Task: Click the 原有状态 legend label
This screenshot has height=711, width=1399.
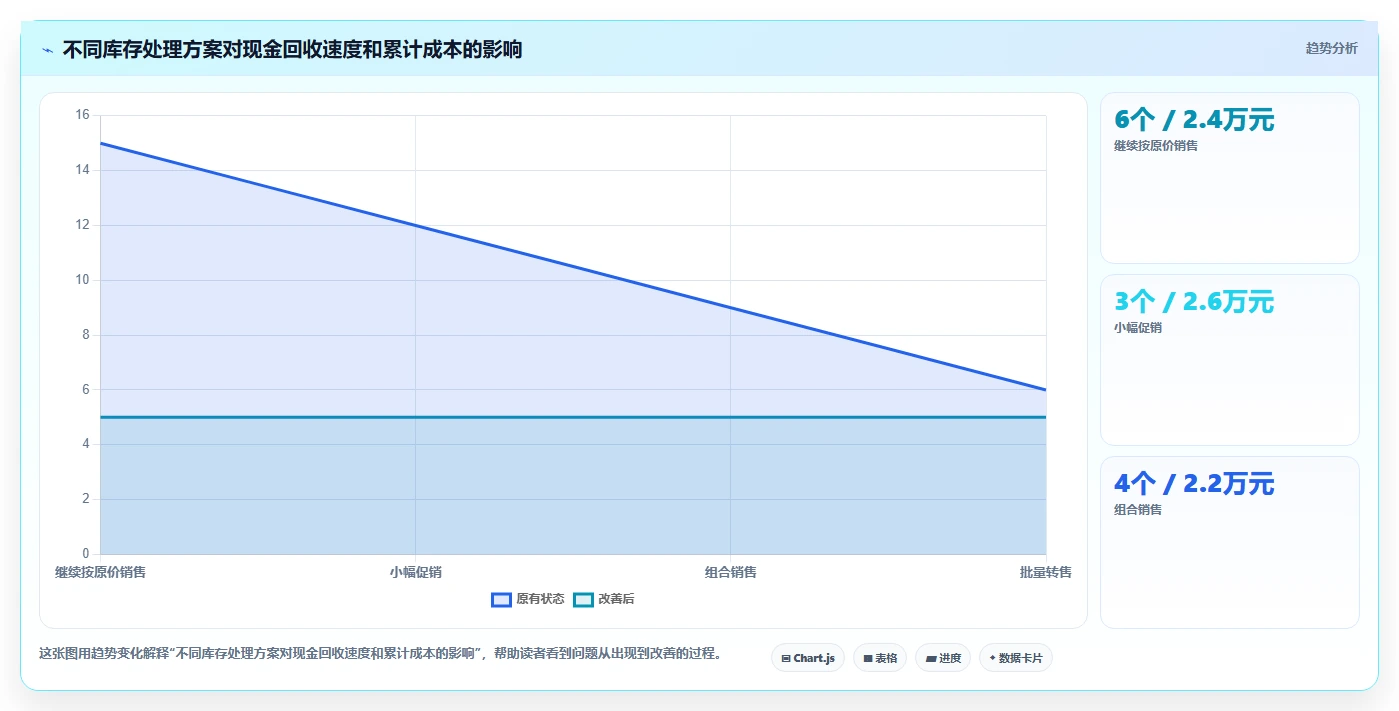Action: [540, 600]
